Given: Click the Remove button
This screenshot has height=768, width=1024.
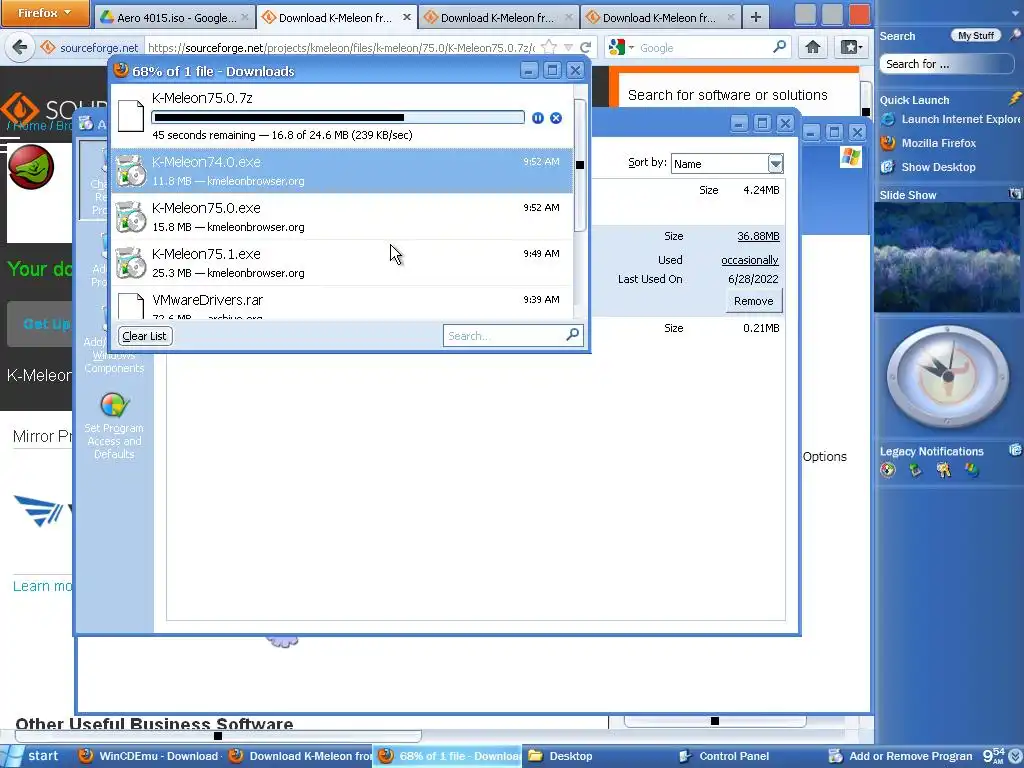Looking at the screenshot, I should click(753, 301).
